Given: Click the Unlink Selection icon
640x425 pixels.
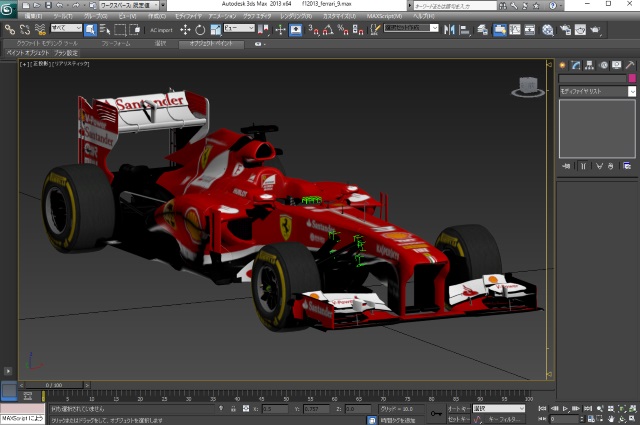Looking at the screenshot, I should pyautogui.click(x=25, y=30).
